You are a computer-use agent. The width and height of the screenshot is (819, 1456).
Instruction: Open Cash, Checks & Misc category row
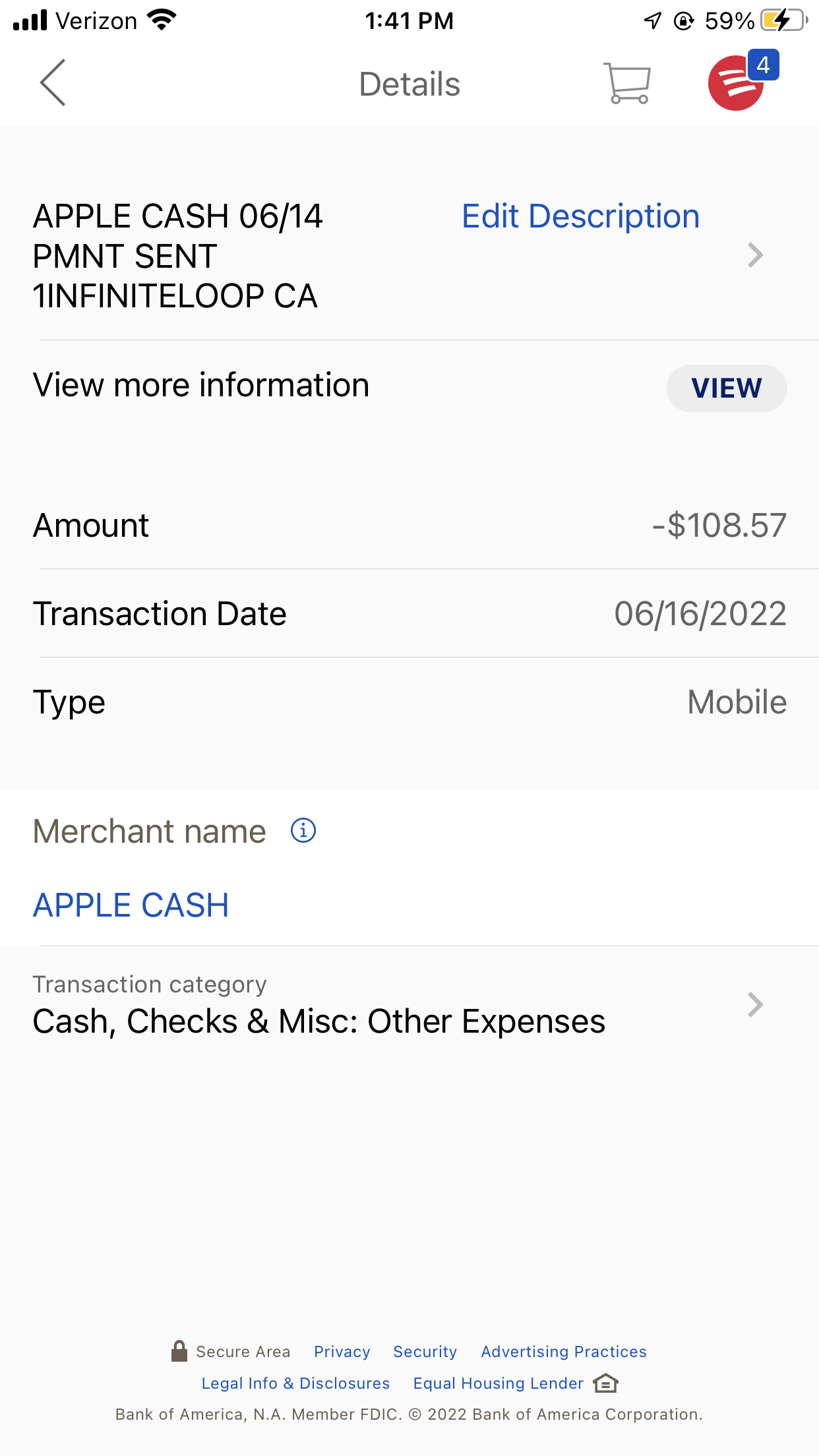(319, 1021)
